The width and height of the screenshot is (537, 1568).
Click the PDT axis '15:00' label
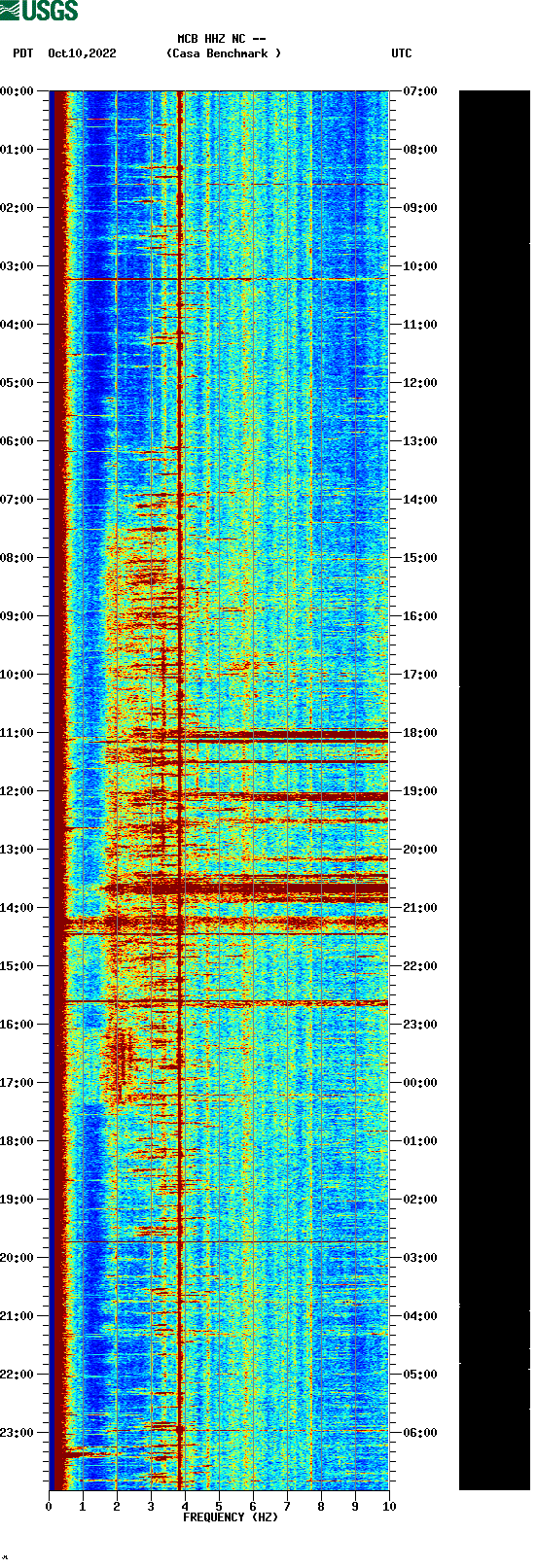pos(17,966)
